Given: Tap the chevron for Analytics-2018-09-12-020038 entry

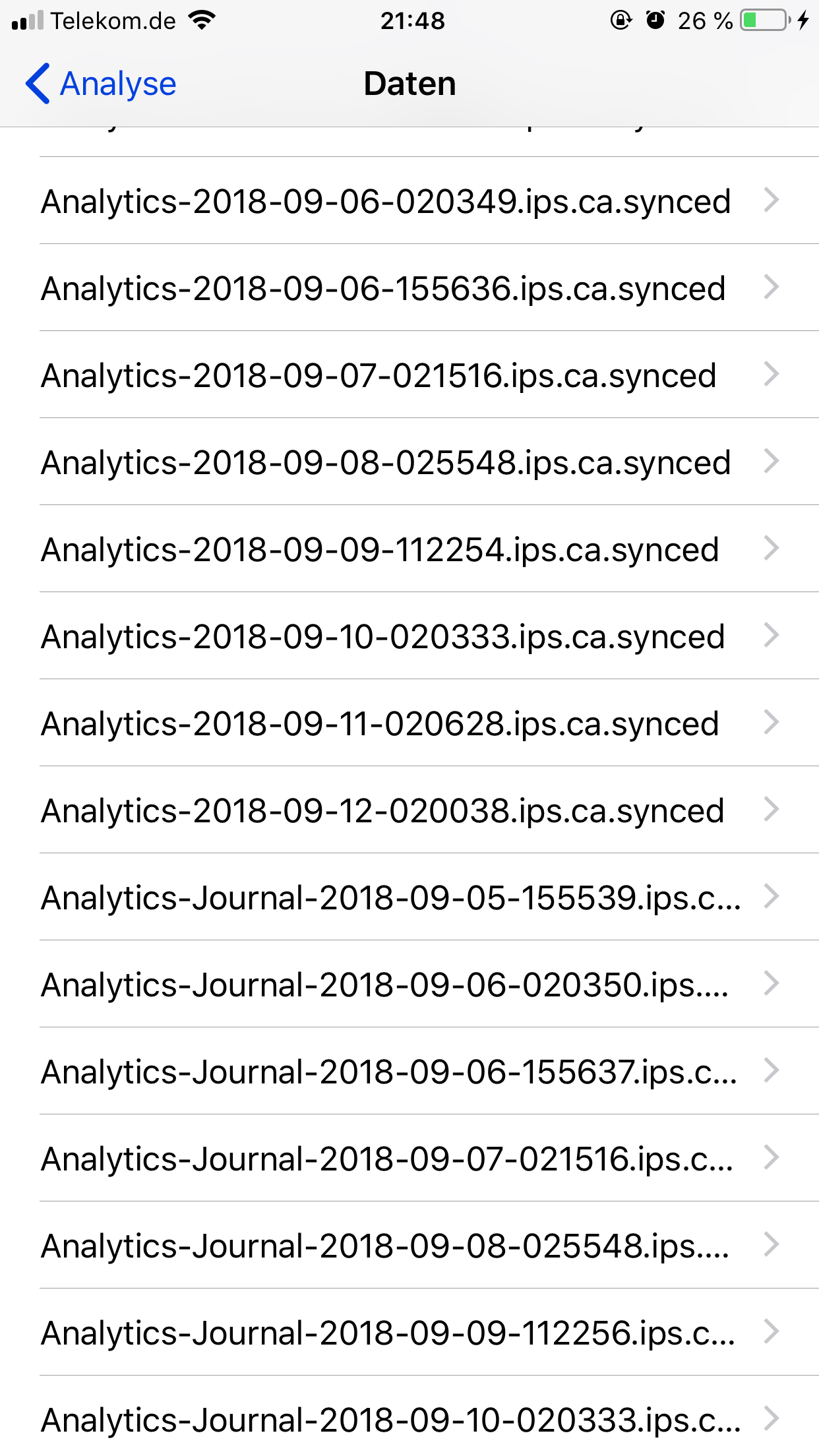Looking at the screenshot, I should coord(772,809).
